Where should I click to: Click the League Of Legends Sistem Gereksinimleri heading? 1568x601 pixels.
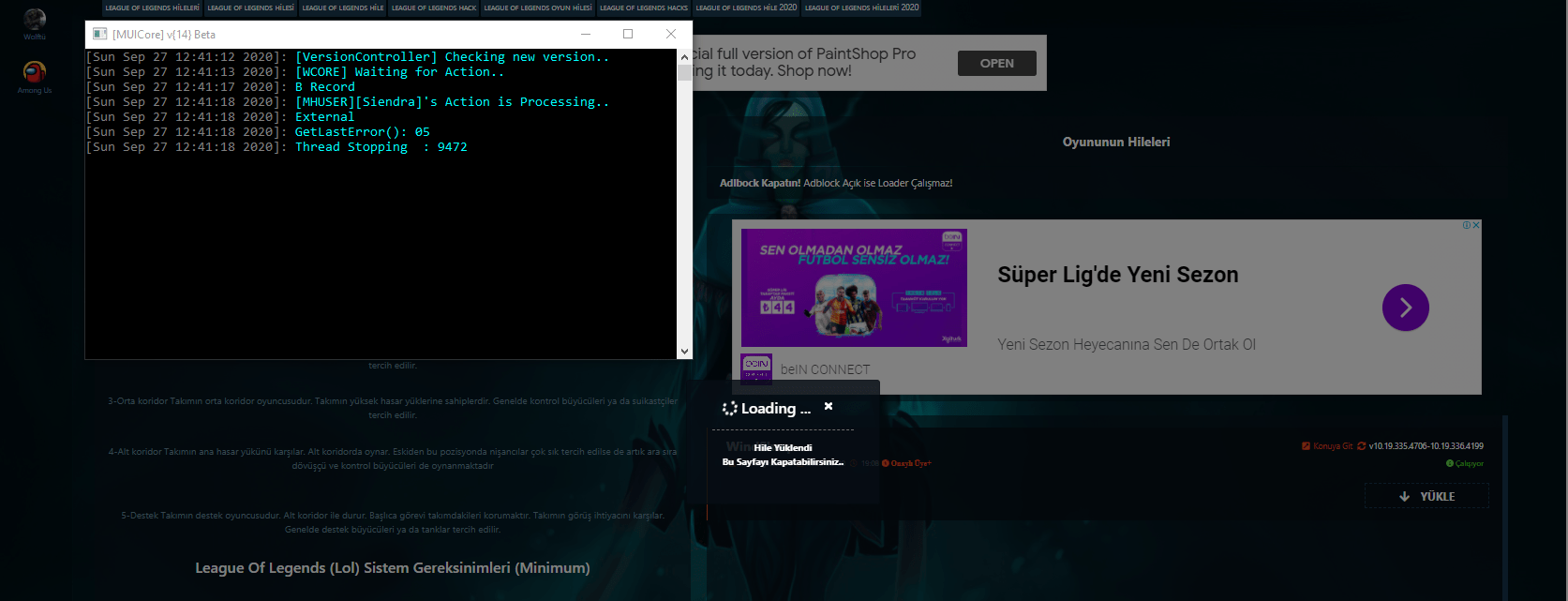click(393, 567)
